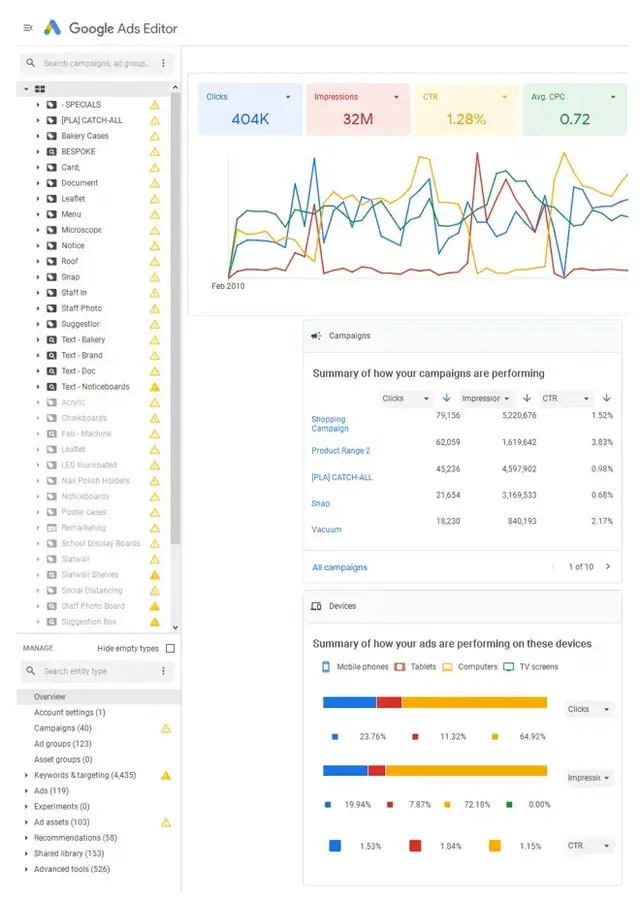This screenshot has width=640, height=901.
Task: Open Advanced tools (526)
Action: (72, 869)
